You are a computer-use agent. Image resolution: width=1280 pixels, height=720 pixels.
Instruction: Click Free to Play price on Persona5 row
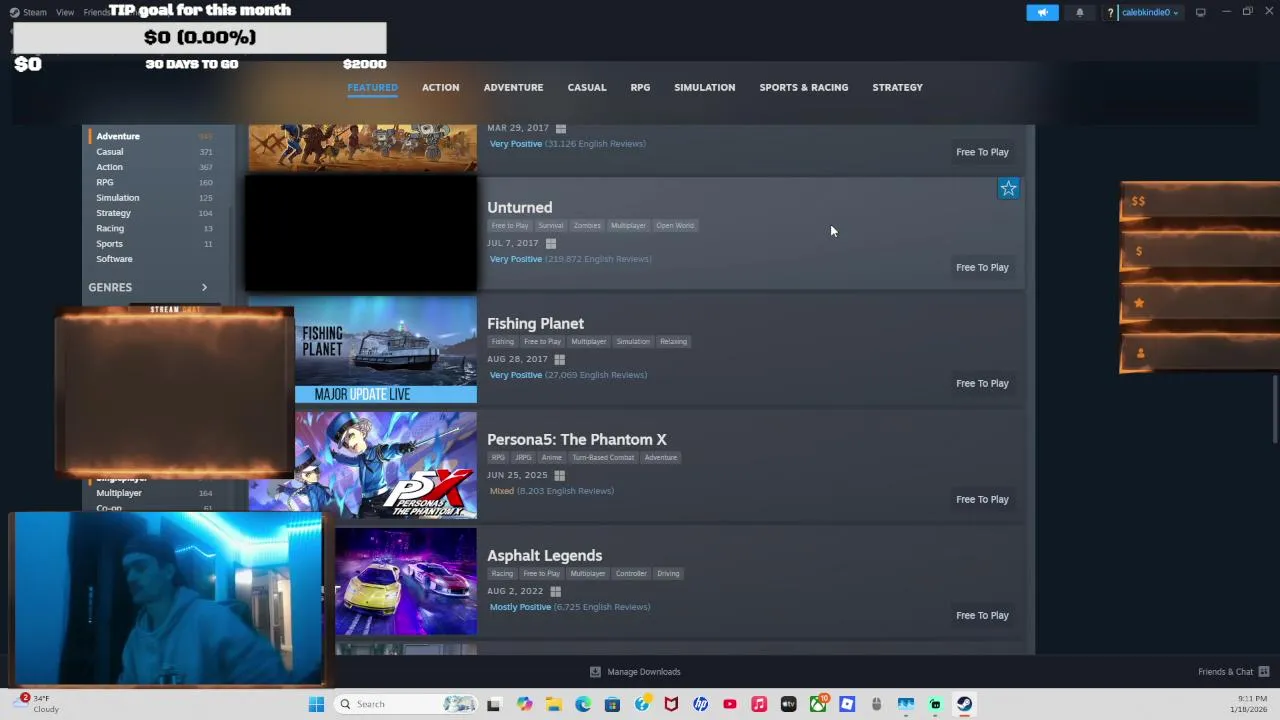(x=982, y=499)
